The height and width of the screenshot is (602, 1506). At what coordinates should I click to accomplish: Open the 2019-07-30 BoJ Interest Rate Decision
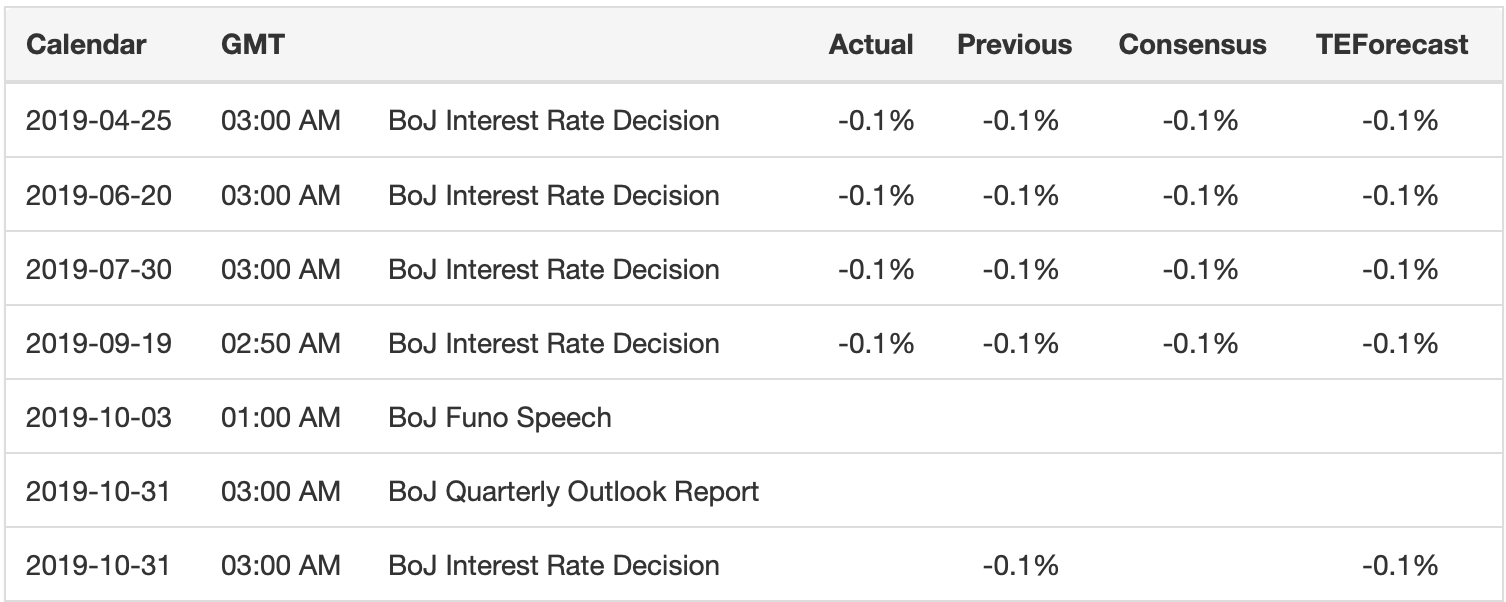pyautogui.click(x=553, y=269)
